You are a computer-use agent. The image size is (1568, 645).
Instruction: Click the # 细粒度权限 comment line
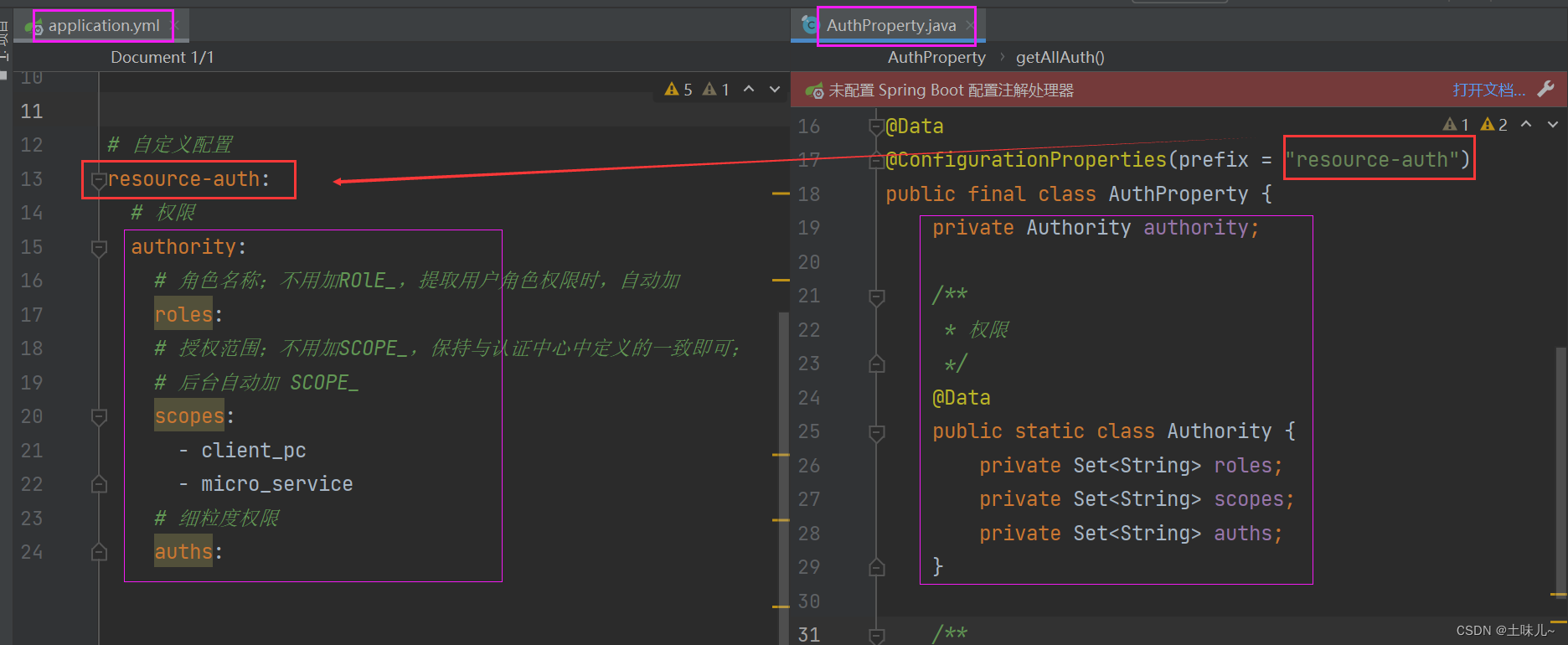(x=217, y=519)
